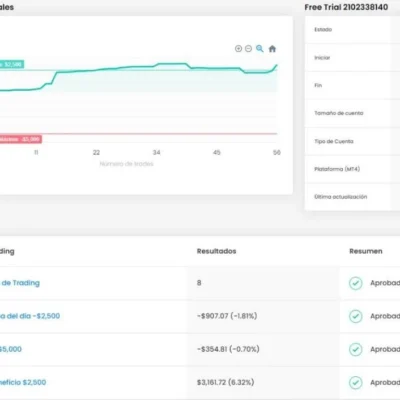Click the chart zoom-out minus icon

coord(248,49)
